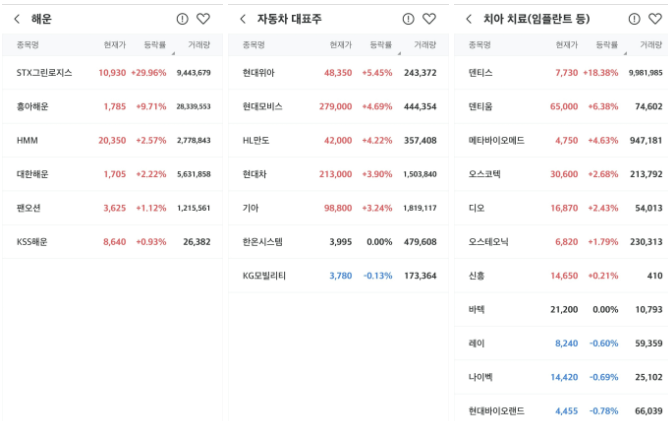Open 메타바이오메드 stock row
This screenshot has height=421, width=668.
pyautogui.click(x=561, y=140)
